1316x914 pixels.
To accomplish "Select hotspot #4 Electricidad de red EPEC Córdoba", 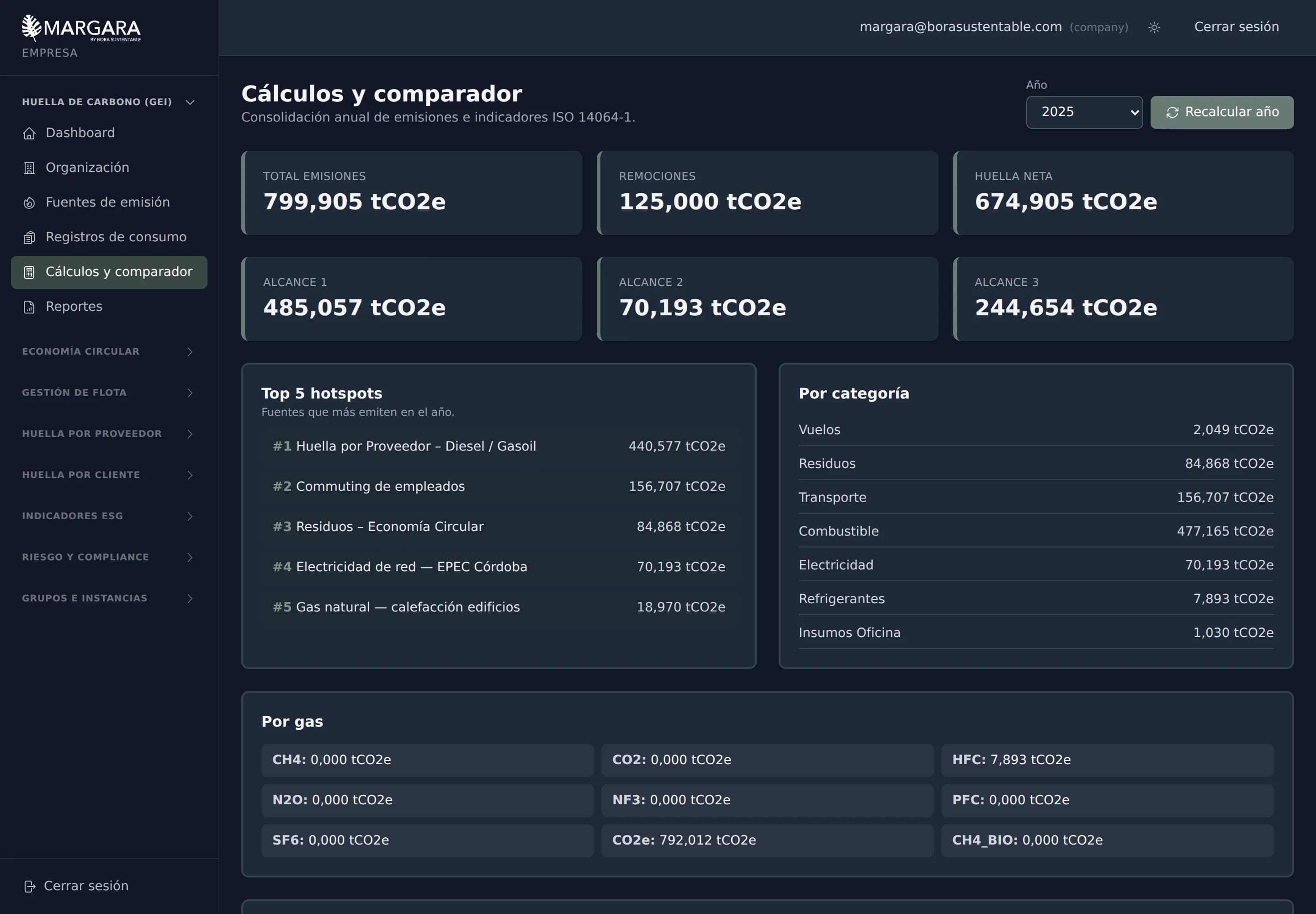I will 499,567.
